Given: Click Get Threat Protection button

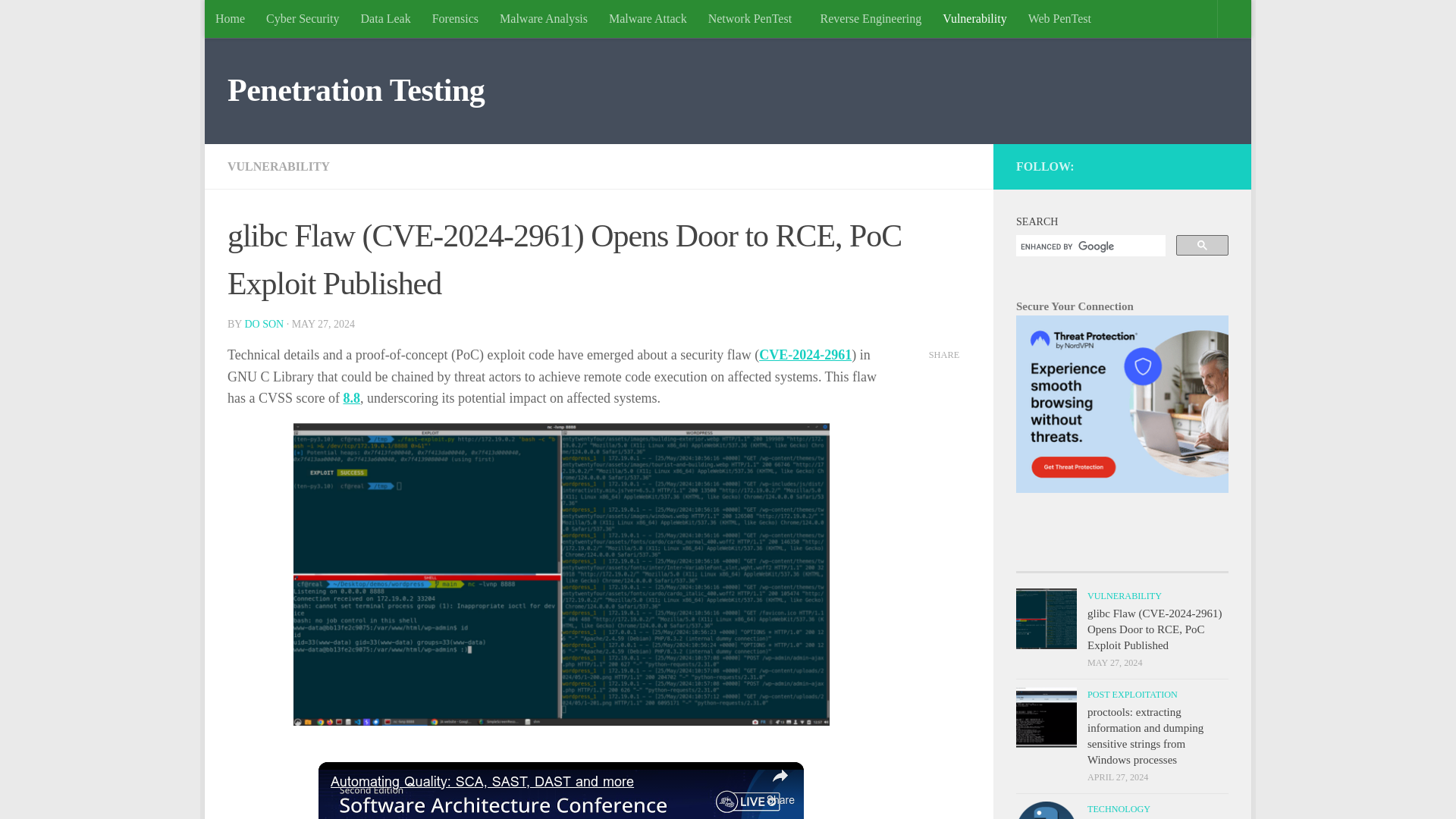Looking at the screenshot, I should 1074,467.
